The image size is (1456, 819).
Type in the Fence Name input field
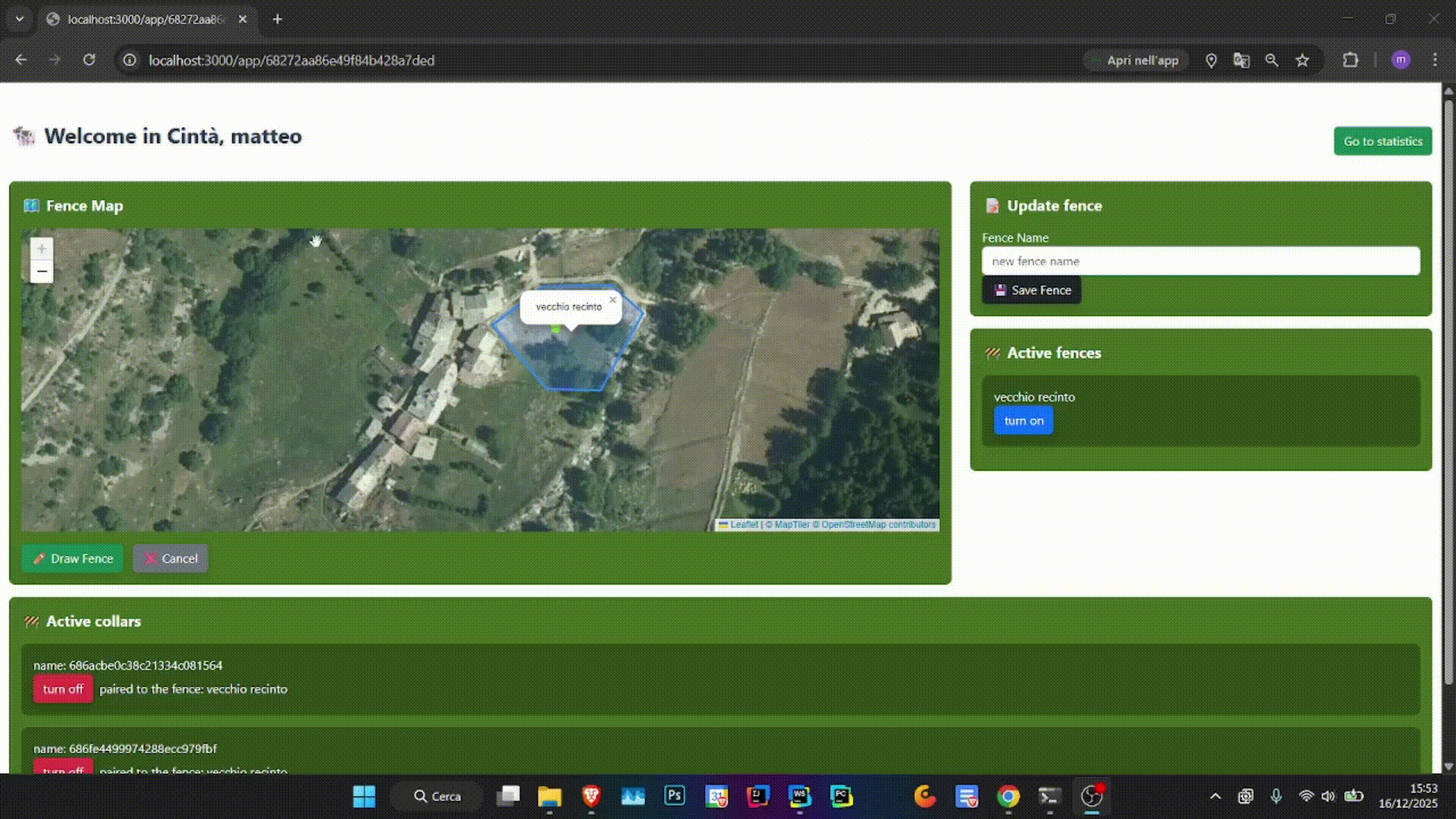tap(1200, 261)
